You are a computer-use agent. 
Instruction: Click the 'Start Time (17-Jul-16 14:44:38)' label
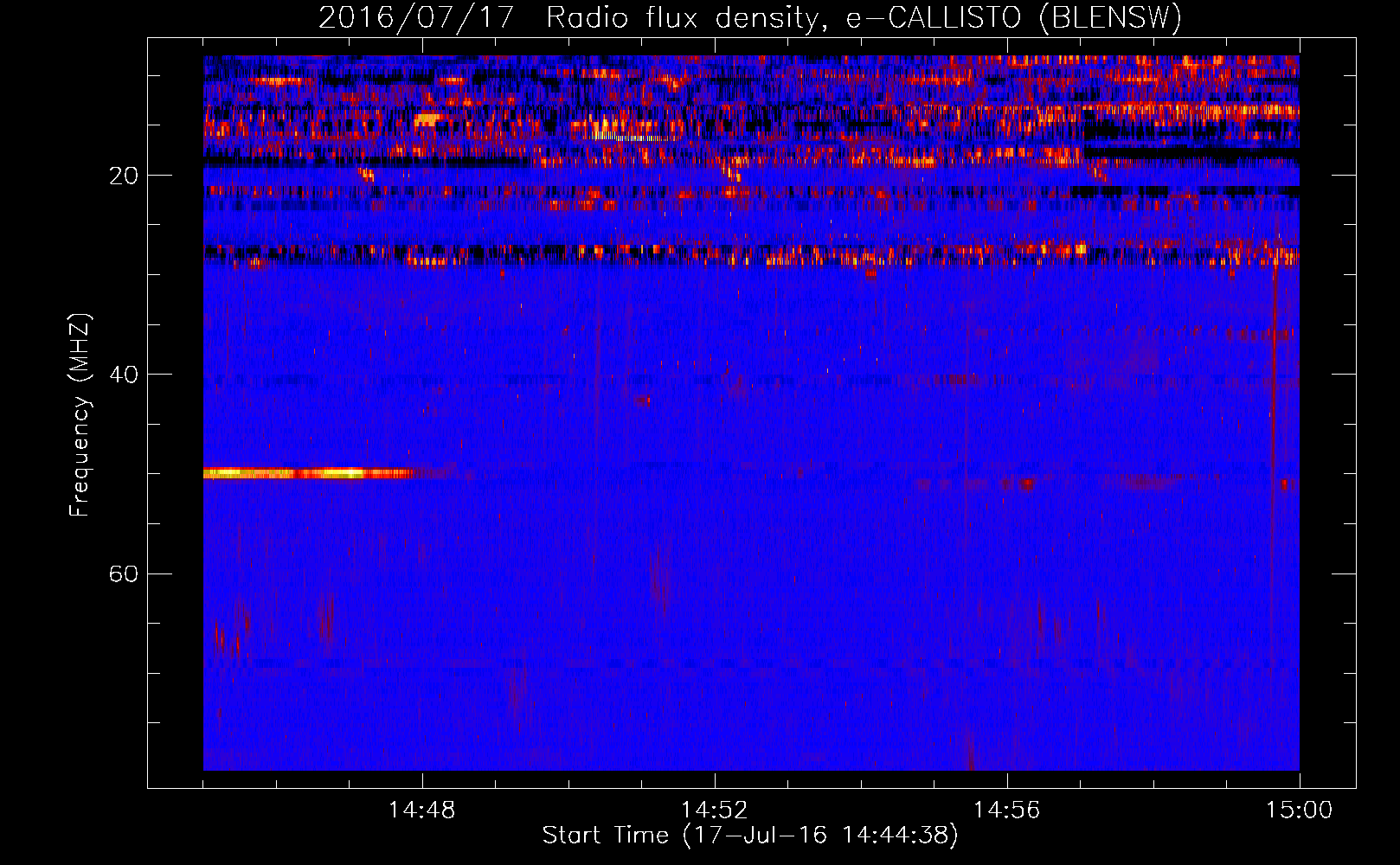tap(750, 836)
